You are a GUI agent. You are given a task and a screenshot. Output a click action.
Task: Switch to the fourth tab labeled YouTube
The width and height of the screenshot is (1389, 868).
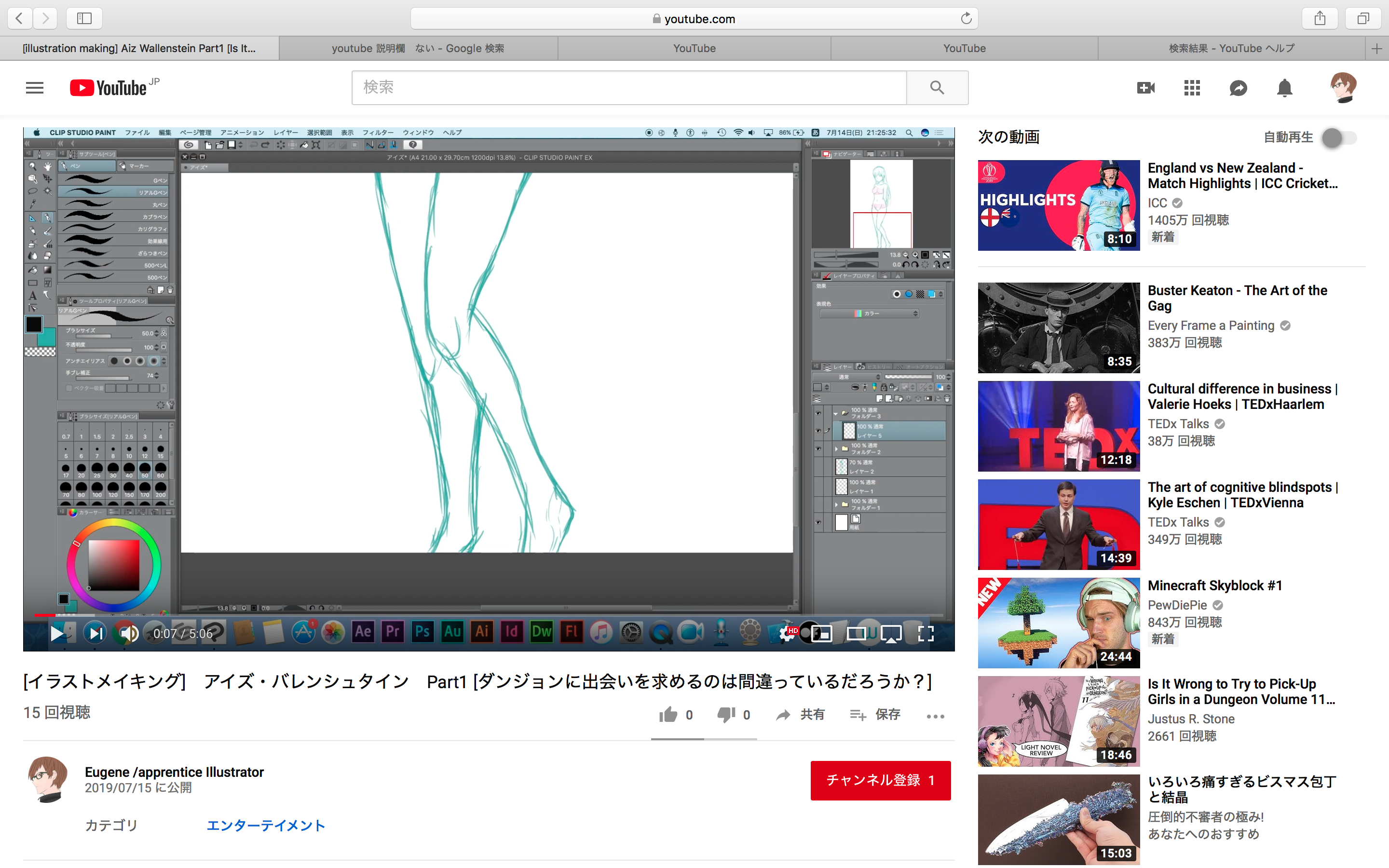(x=964, y=49)
